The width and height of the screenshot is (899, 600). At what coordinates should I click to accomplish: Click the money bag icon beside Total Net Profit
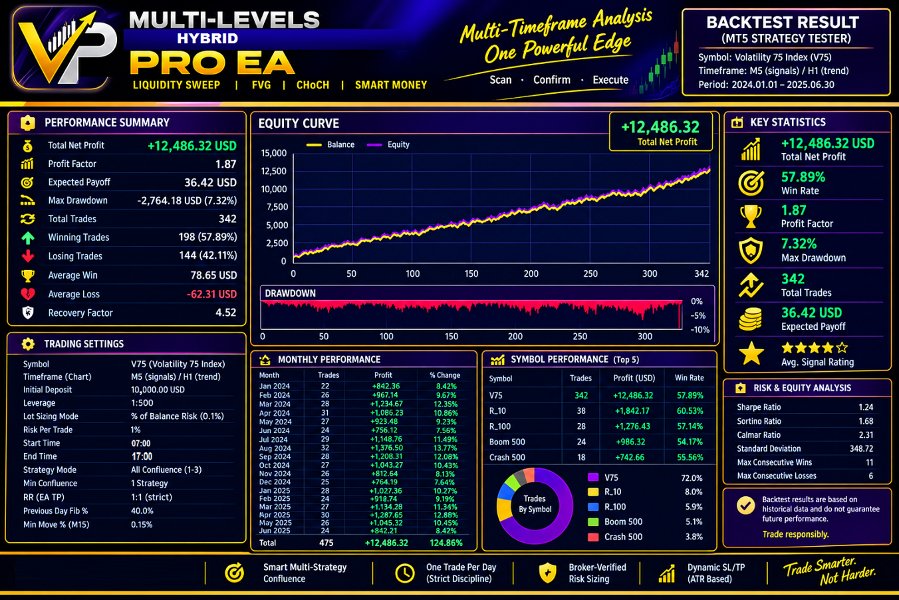pyautogui.click(x=28, y=146)
